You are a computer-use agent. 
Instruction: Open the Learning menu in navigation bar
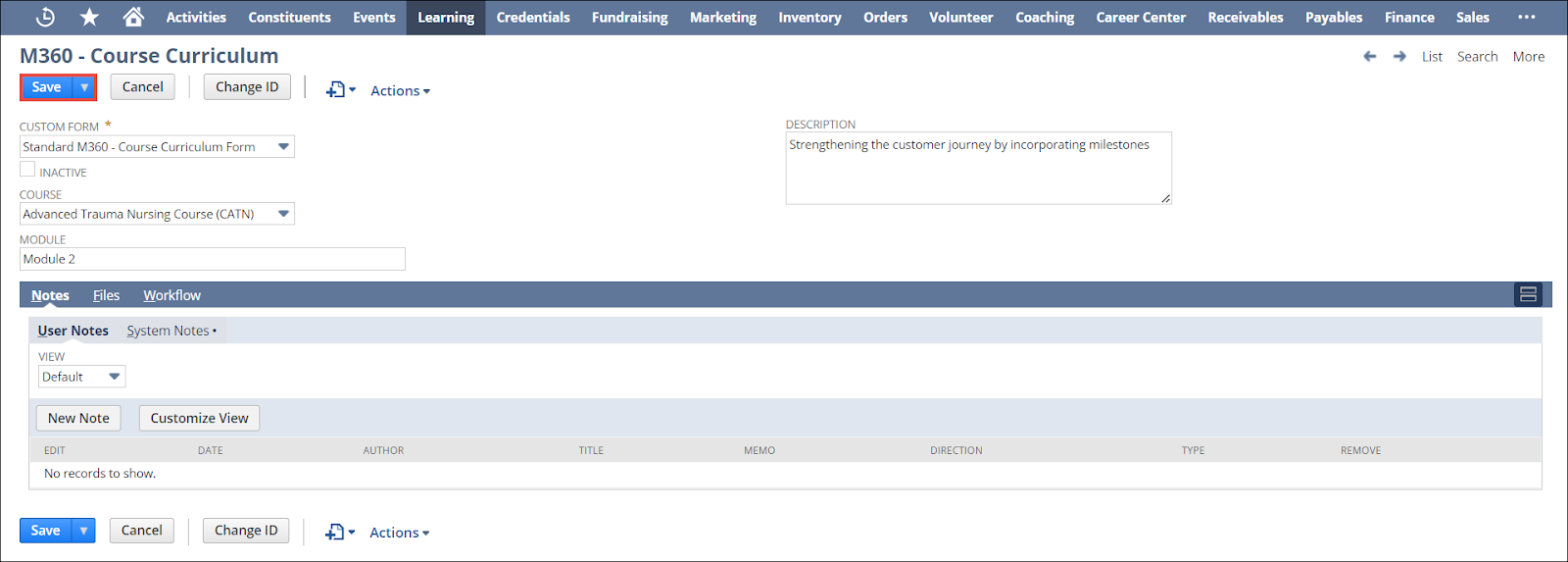[x=446, y=18]
